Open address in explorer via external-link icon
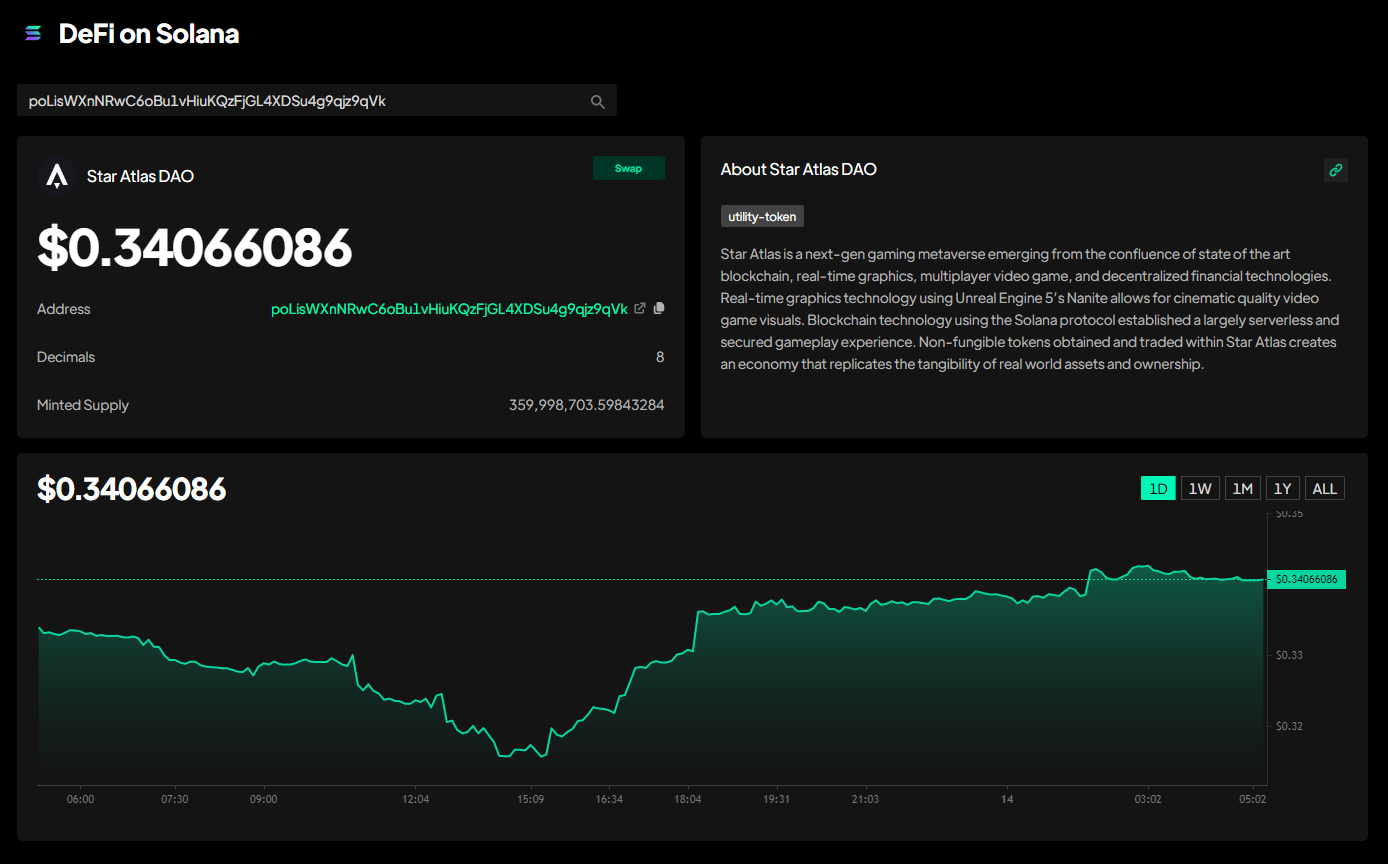The image size is (1388, 864). coord(640,308)
